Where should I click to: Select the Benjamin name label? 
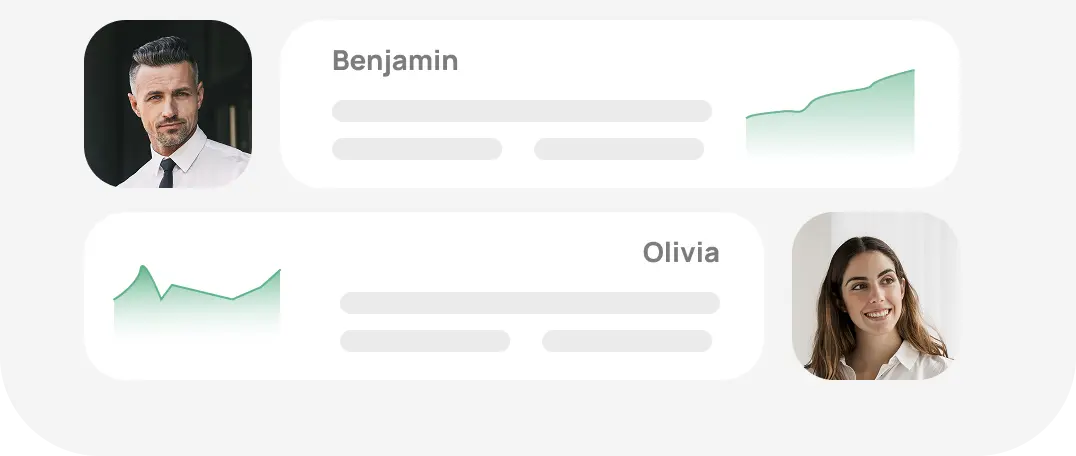click(394, 61)
